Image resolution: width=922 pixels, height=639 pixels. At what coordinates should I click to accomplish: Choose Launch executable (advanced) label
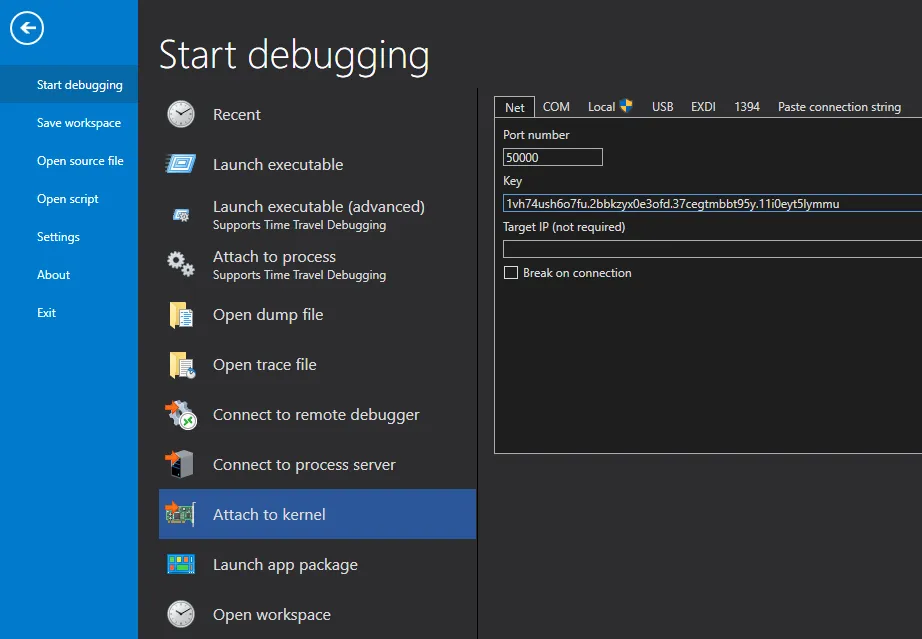319,206
